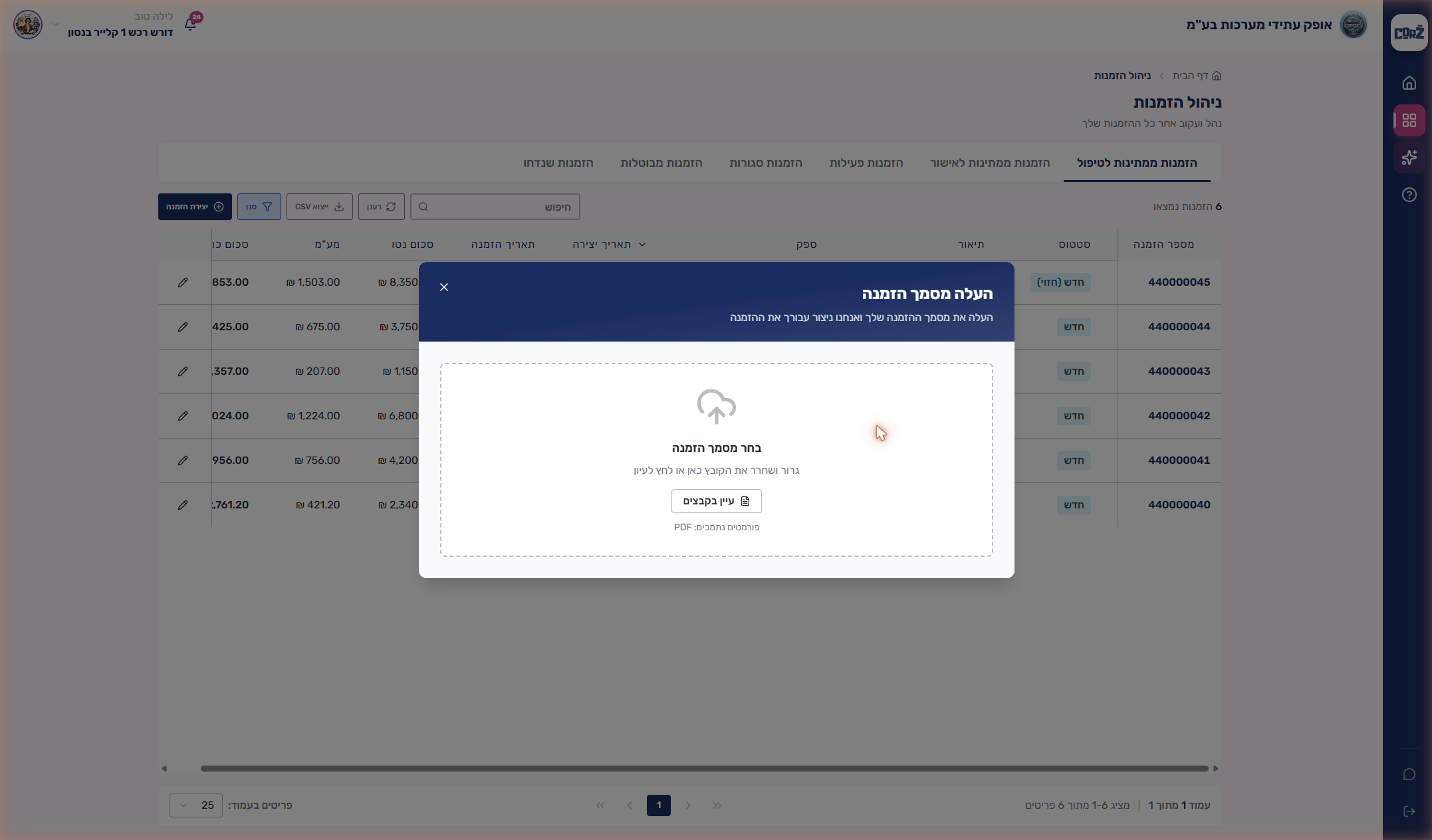The width and height of the screenshot is (1432, 840).
Task: Edit order 440000045 with pencil icon
Action: pos(183,282)
